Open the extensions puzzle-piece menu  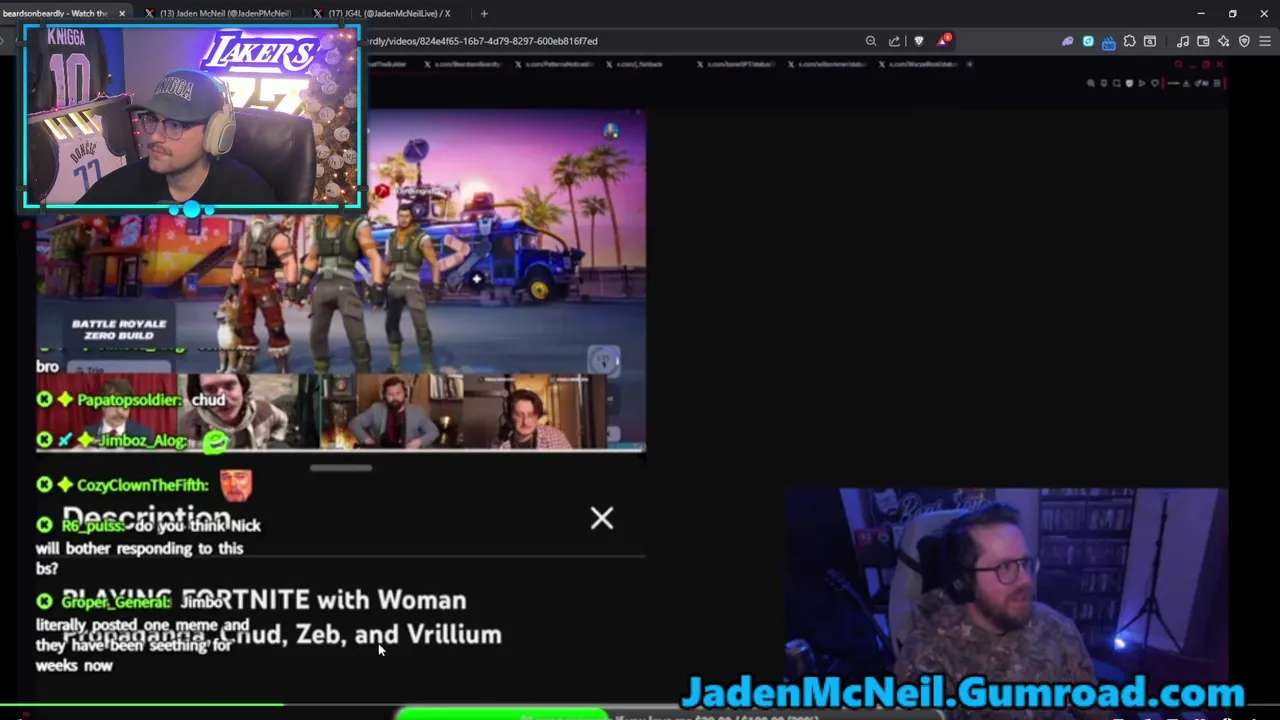click(1130, 41)
